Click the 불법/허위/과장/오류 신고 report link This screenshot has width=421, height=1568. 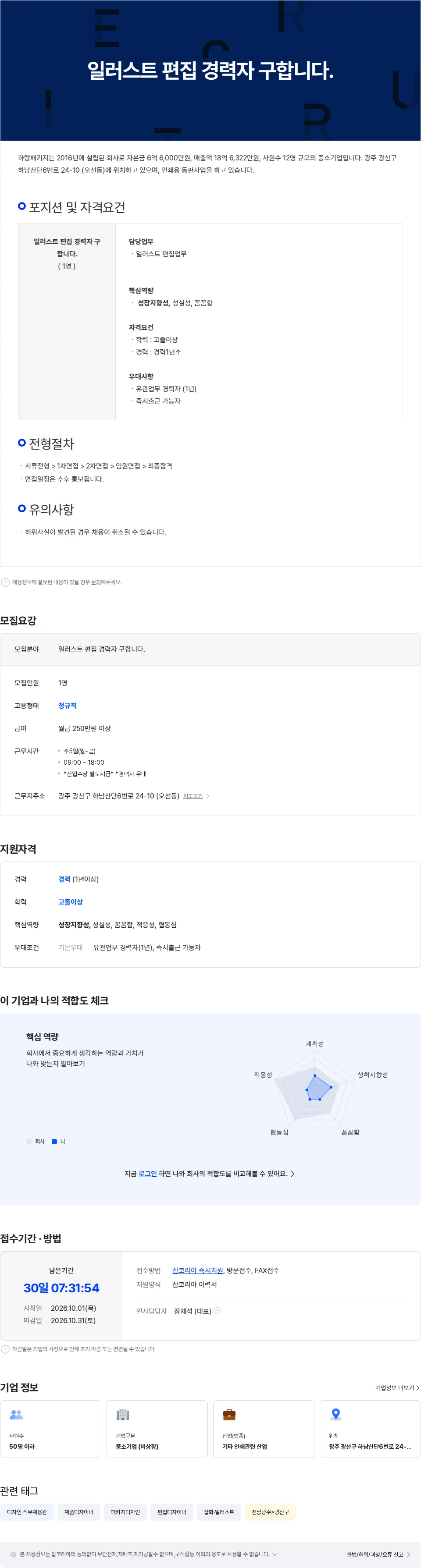378,1554
